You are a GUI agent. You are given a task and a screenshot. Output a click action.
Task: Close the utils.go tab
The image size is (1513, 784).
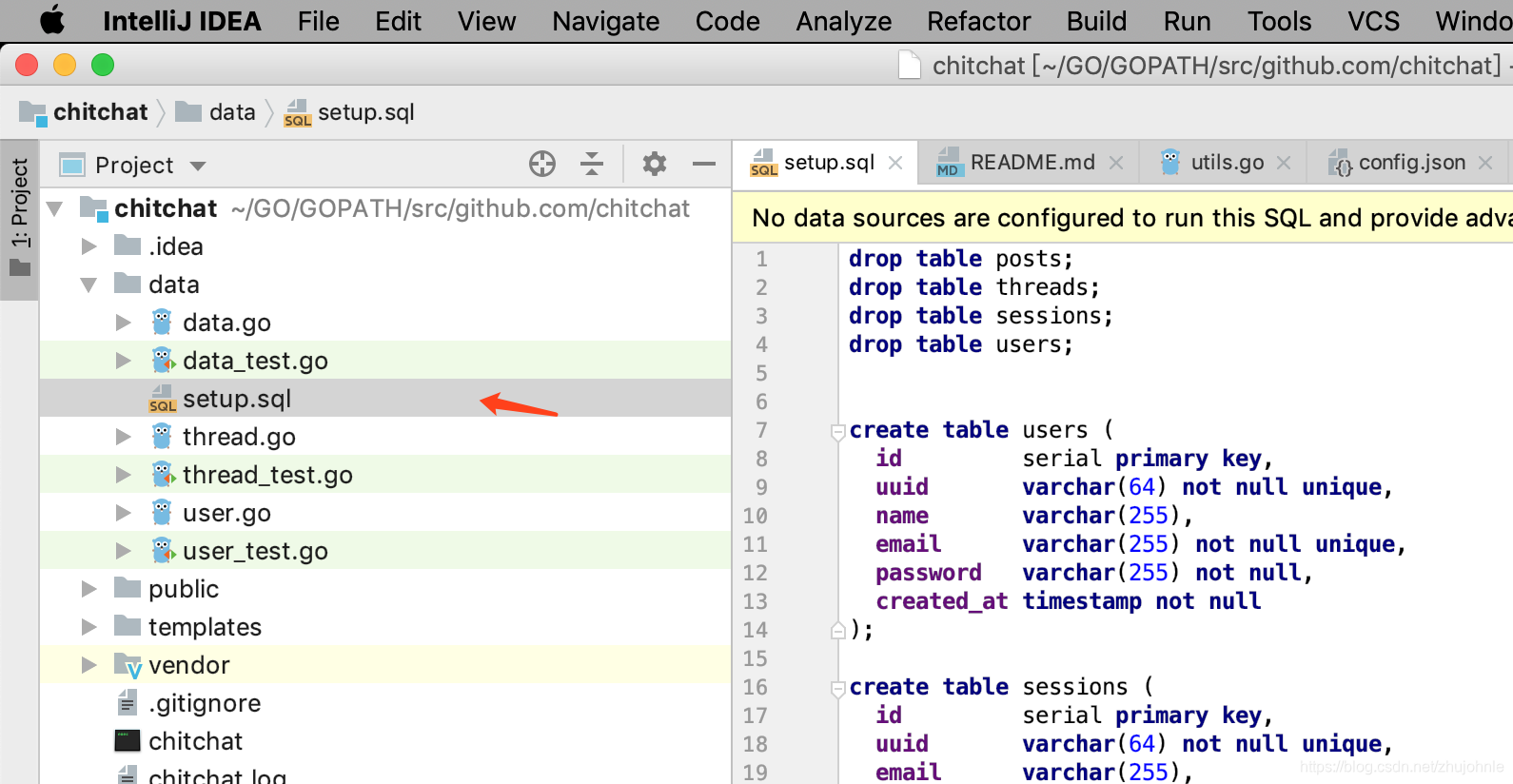[1284, 163]
